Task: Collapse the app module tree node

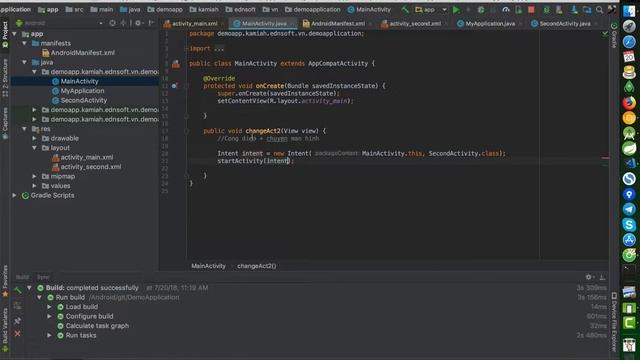Action: click(15, 34)
